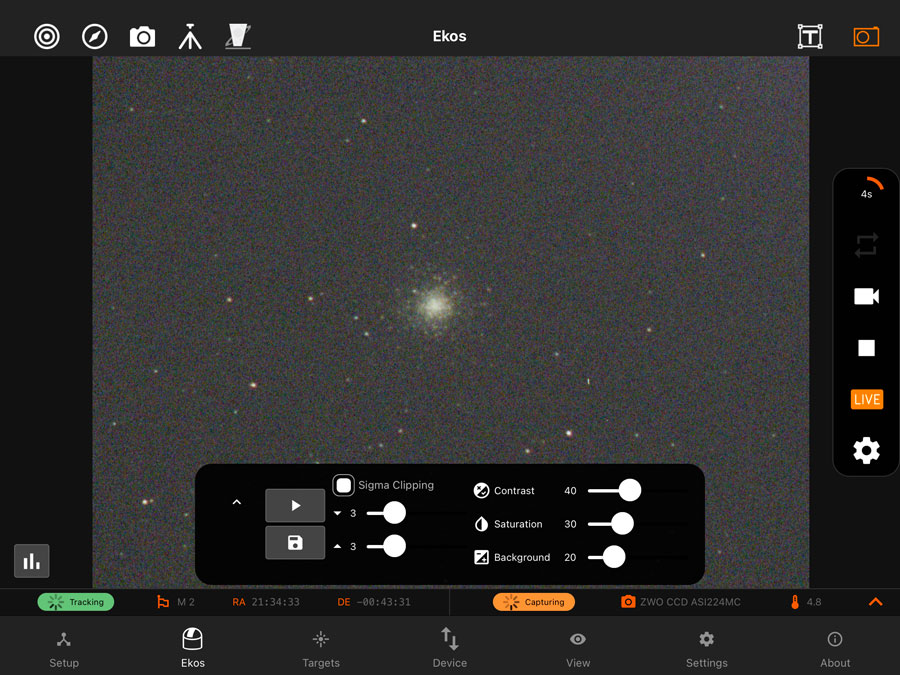Switch to the Device tab
The height and width of the screenshot is (675, 900).
(450, 649)
